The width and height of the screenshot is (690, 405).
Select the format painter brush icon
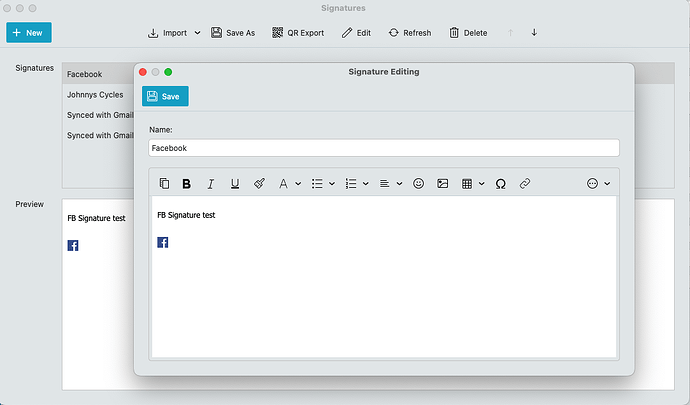click(259, 184)
